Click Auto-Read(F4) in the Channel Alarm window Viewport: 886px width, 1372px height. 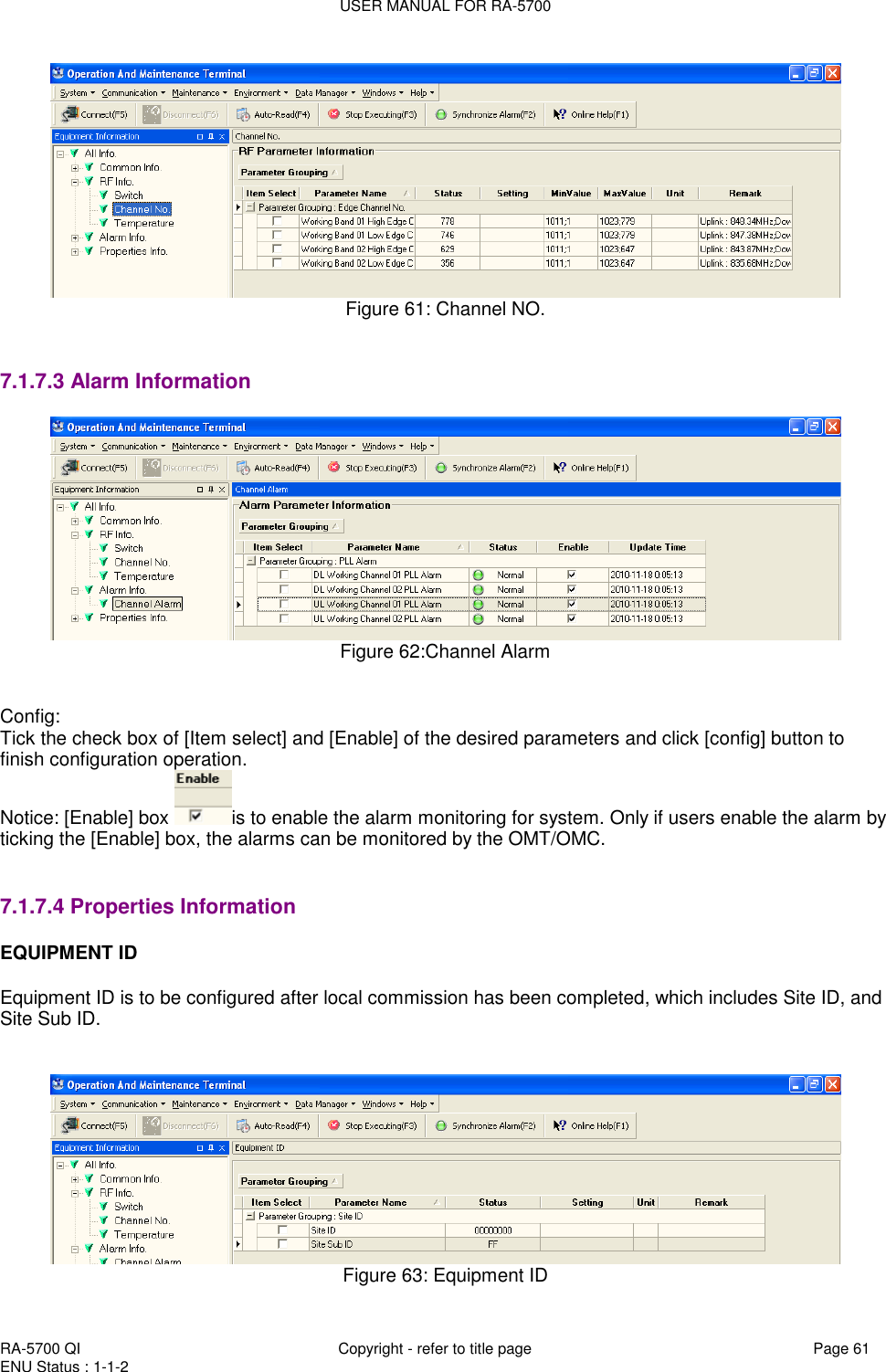[273, 468]
